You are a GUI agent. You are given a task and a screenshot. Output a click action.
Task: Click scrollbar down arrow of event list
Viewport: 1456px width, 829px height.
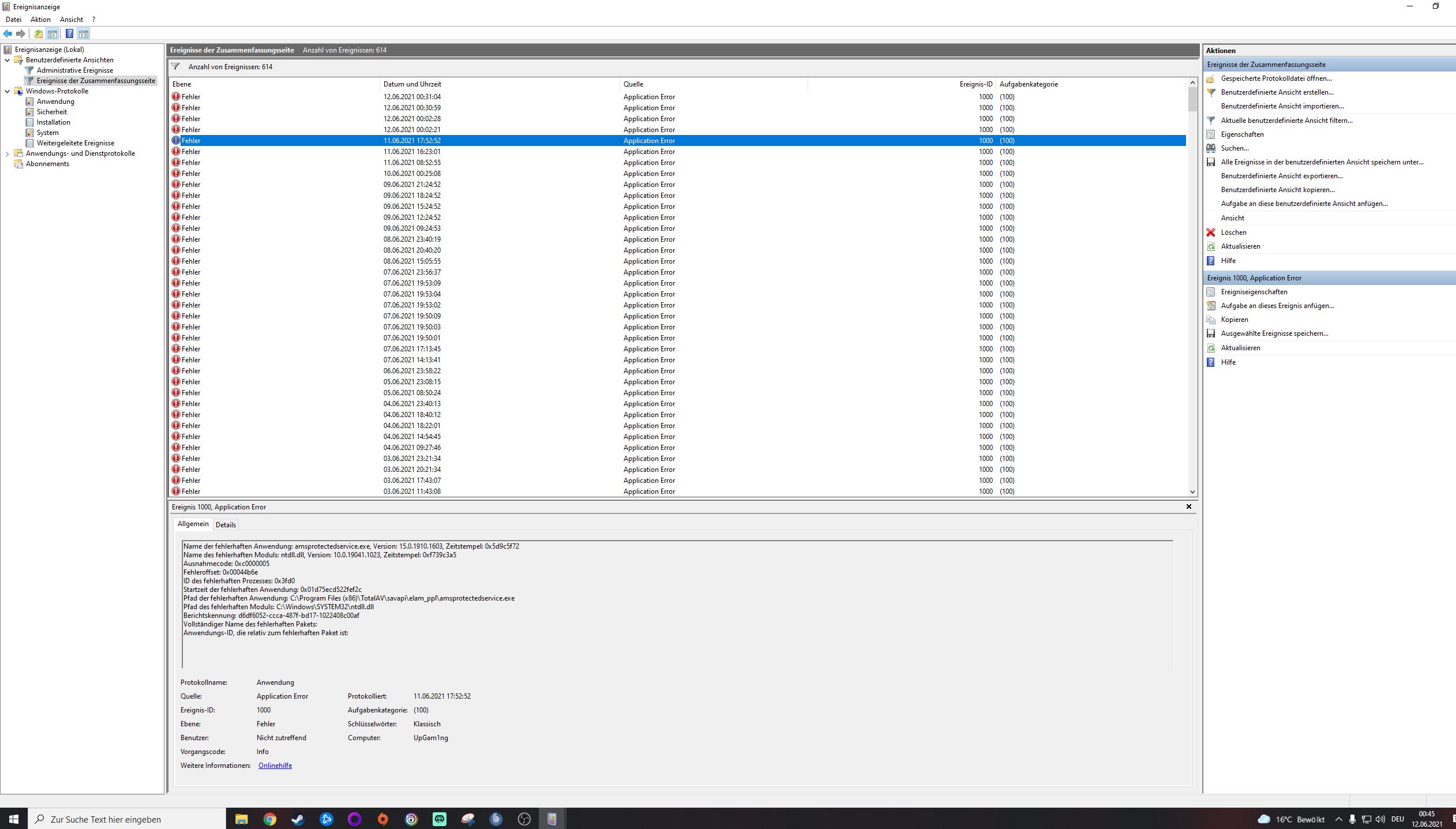coord(1192,492)
